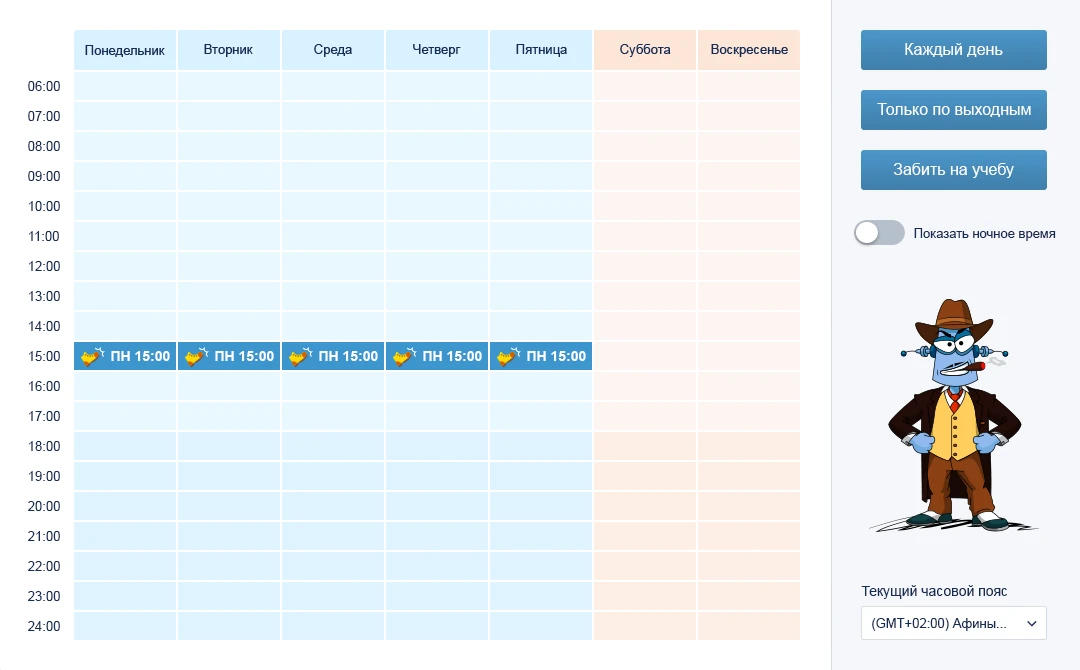
Task: Select the 'Воскресенье' column header
Action: [x=749, y=50]
